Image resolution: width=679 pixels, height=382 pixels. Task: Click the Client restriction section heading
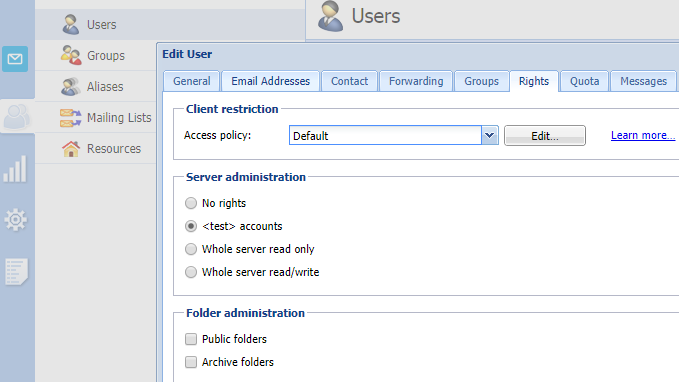click(x=232, y=109)
